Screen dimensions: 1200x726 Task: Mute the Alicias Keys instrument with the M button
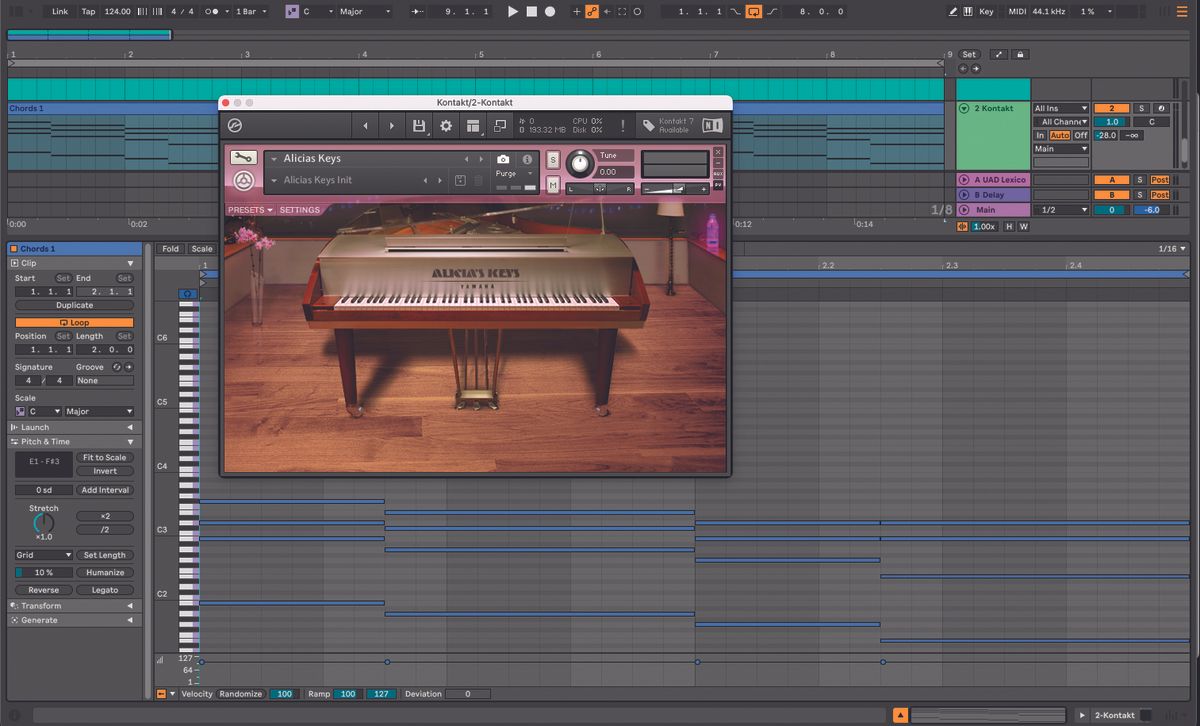tap(552, 185)
